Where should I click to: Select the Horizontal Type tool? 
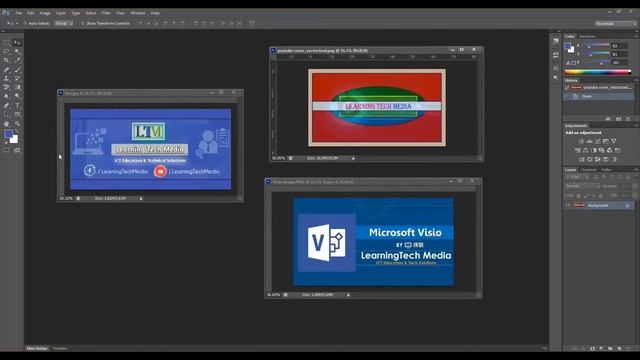coord(17,105)
